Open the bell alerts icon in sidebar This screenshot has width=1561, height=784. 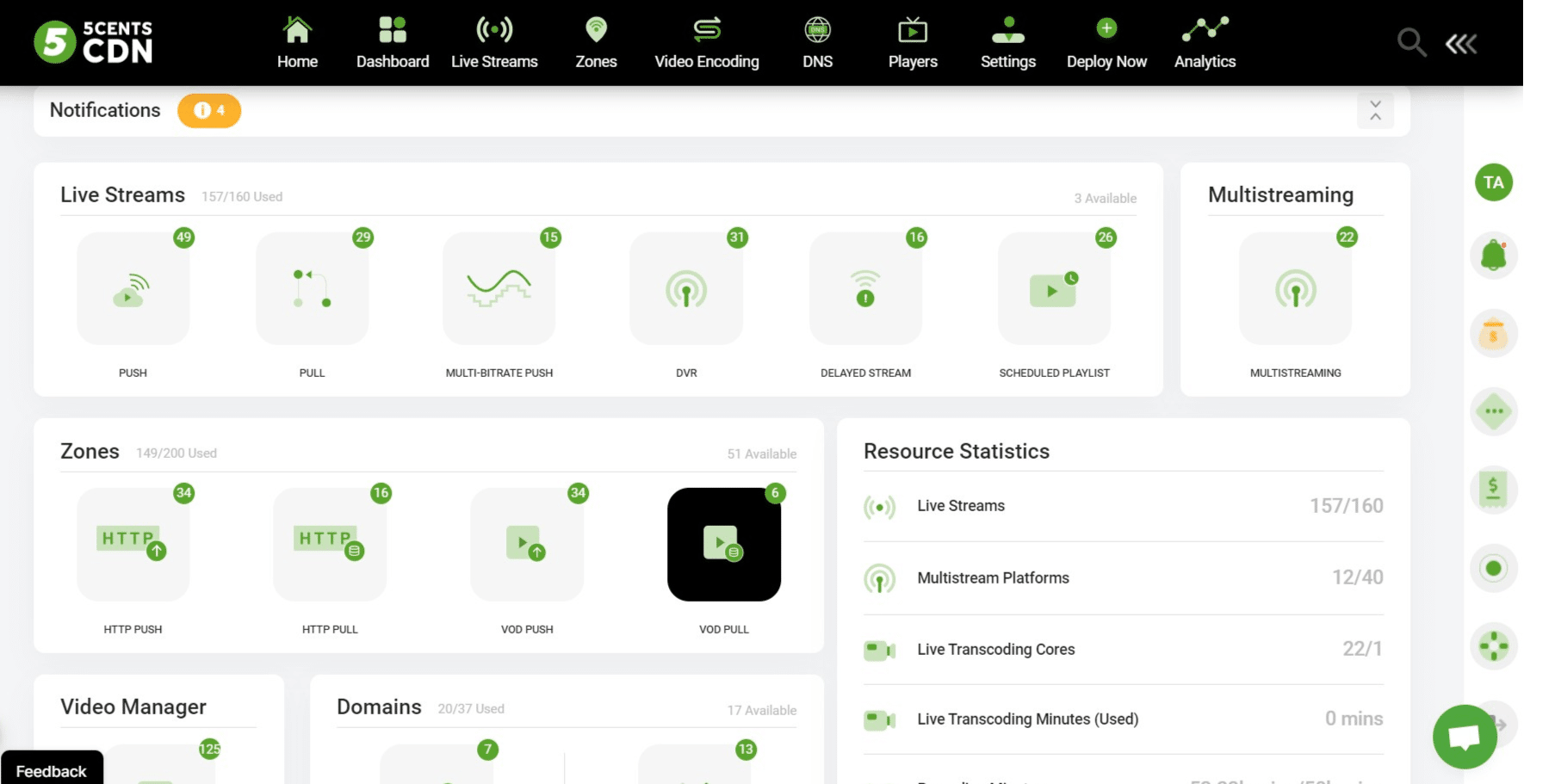click(x=1494, y=256)
